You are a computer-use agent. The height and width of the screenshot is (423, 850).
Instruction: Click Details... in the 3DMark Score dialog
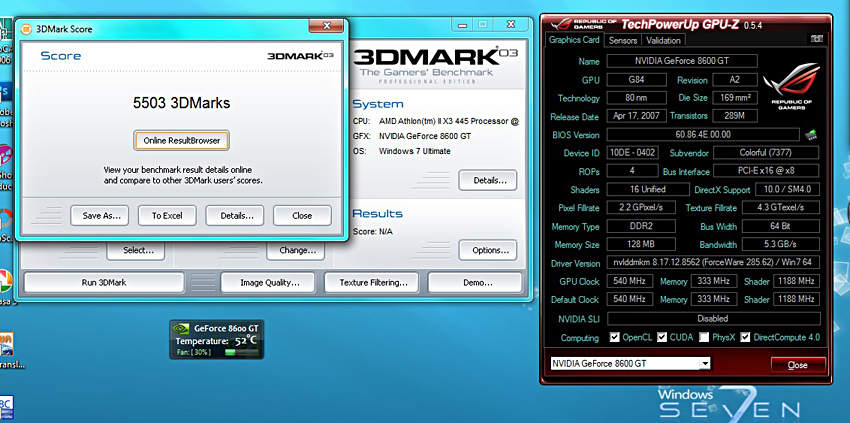235,215
